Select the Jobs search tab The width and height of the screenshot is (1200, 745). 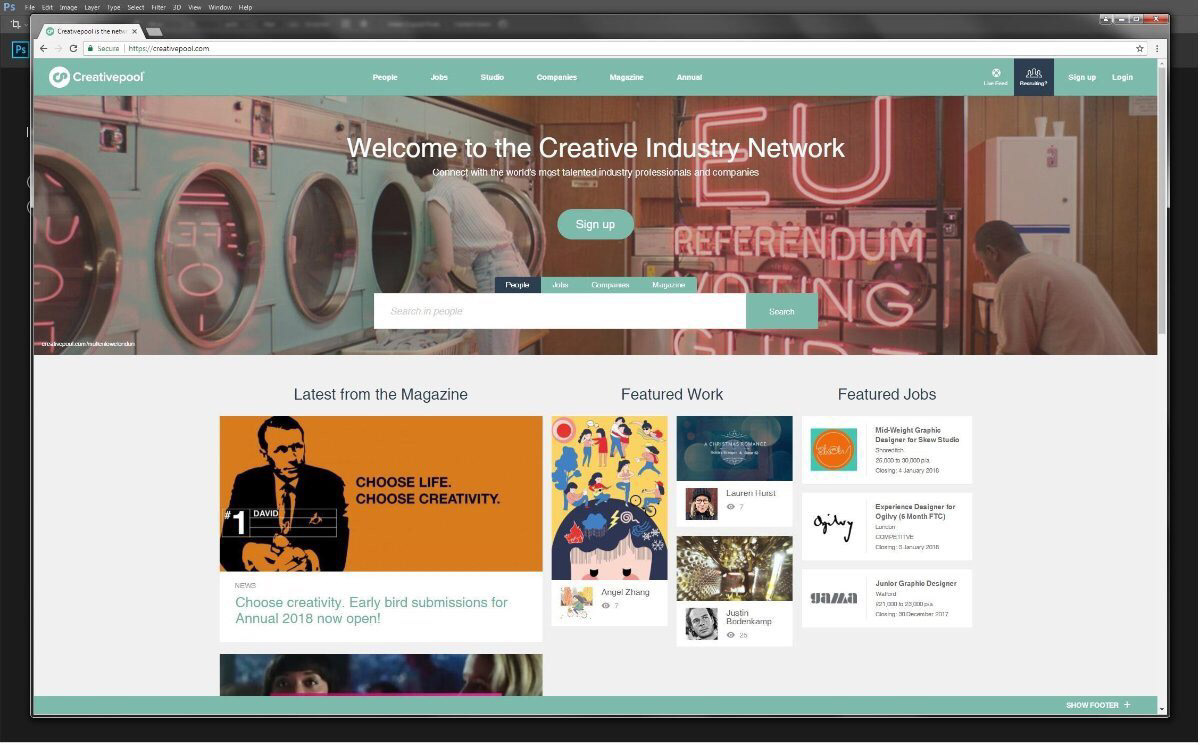click(560, 285)
